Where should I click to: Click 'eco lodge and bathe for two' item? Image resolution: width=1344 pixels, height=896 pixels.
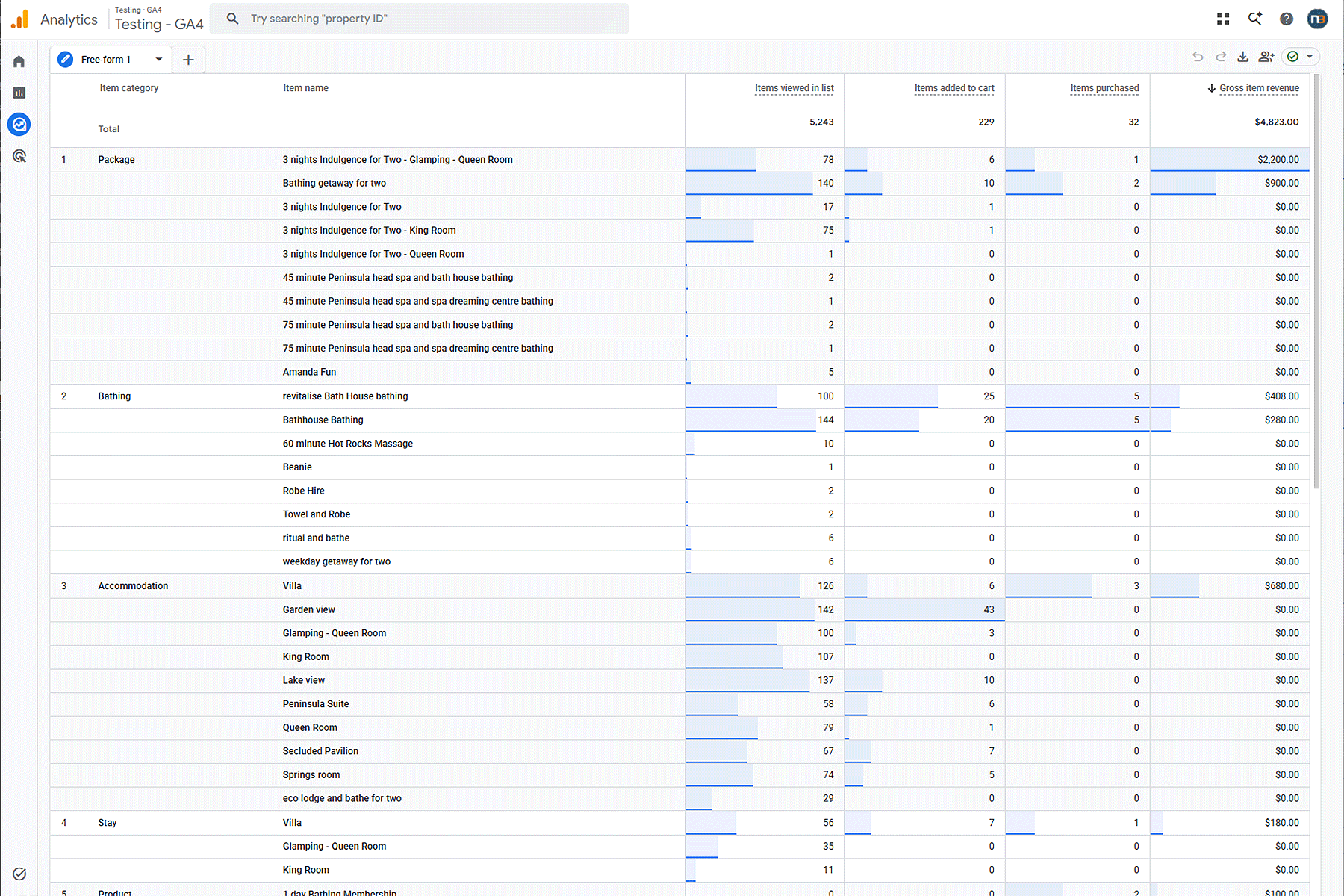(342, 799)
